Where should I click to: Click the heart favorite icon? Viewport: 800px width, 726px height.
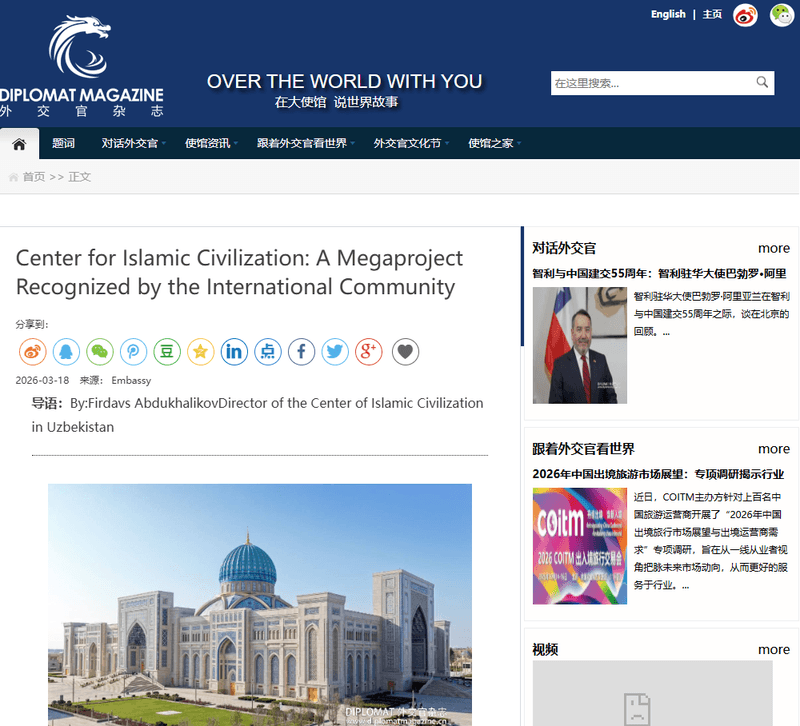point(406,352)
